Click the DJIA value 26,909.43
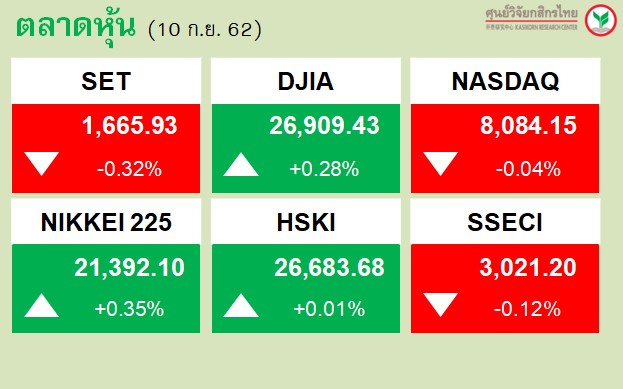Viewport: 623px width, 389px height. coord(324,126)
